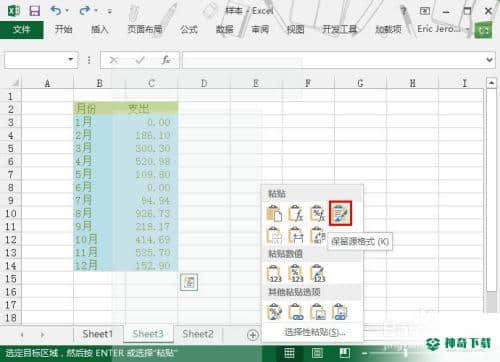This screenshot has width=500, height=362.
Task: Open the Redo history dropdown arrow
Action: pos(96,11)
